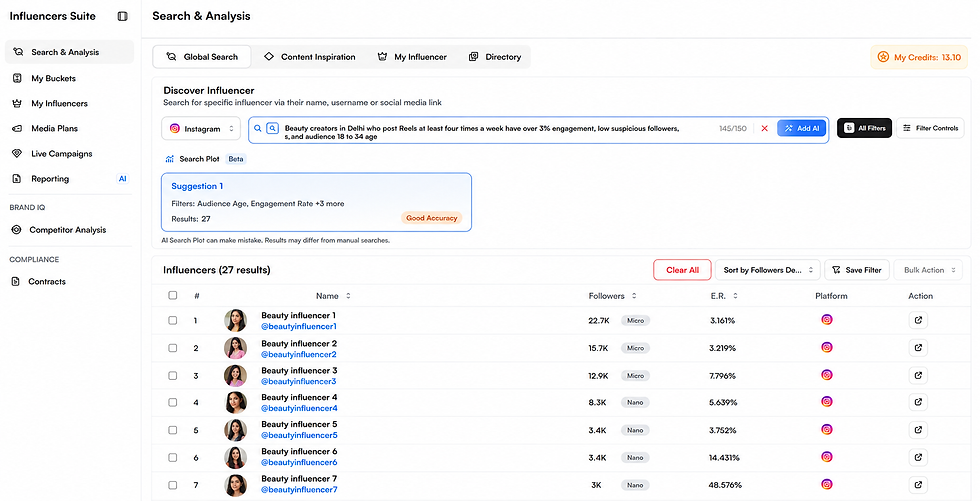Click the Add AI button
This screenshot has height=501, width=980.
coord(801,128)
